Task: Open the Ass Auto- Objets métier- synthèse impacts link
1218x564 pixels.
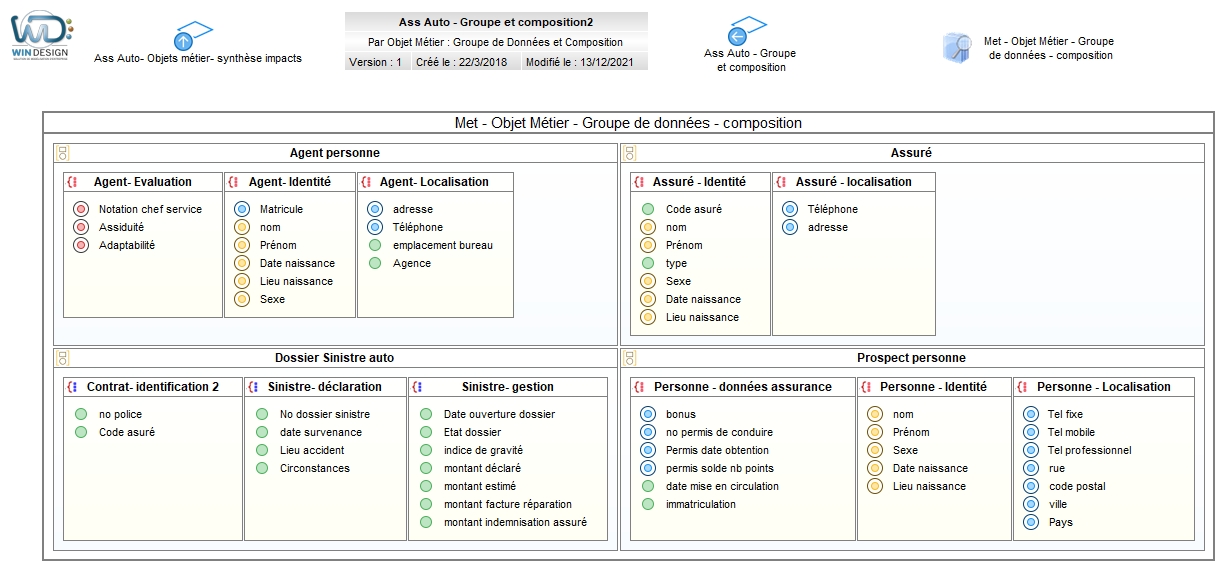Action: [198, 58]
